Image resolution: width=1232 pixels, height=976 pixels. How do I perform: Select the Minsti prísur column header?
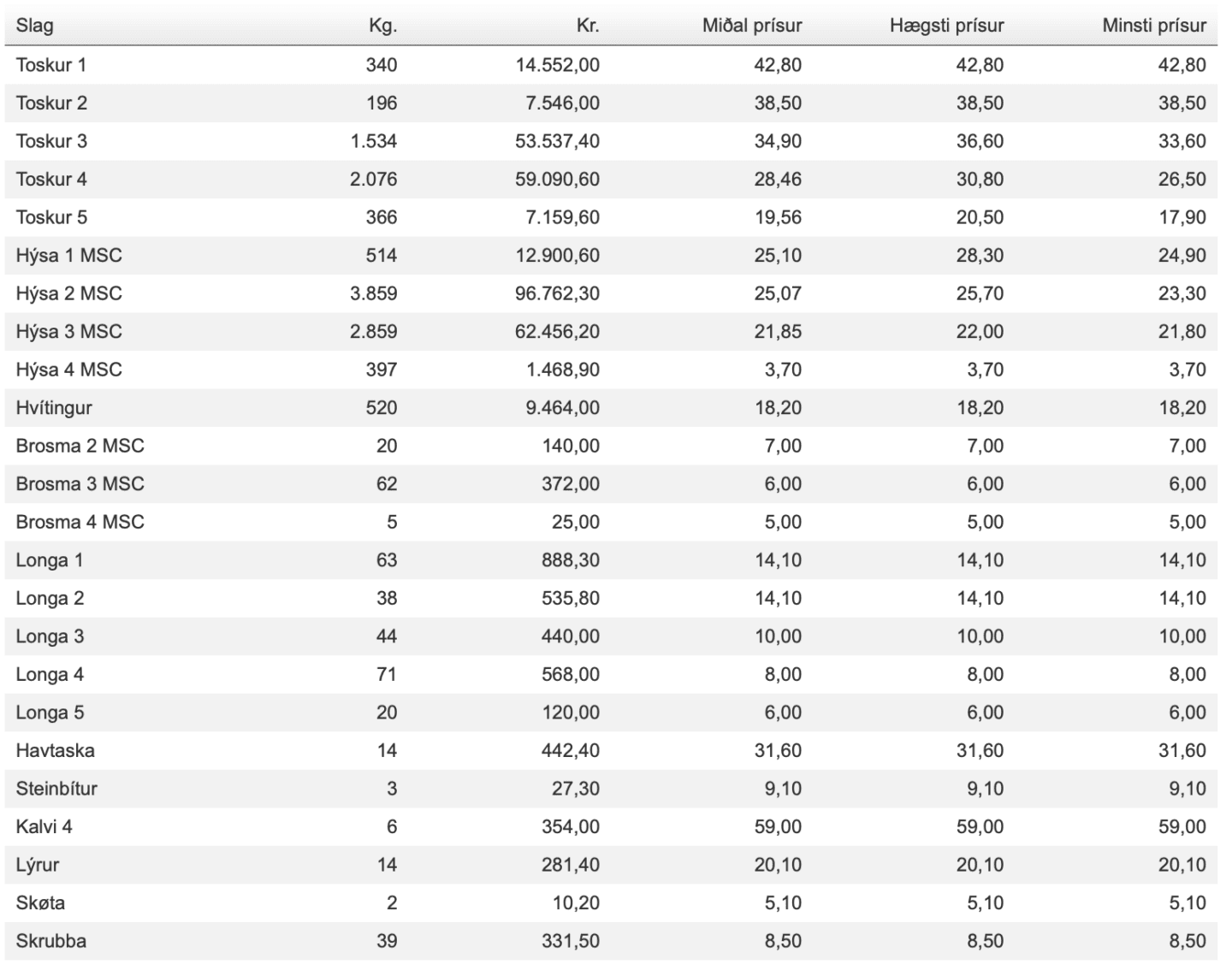[1154, 26]
